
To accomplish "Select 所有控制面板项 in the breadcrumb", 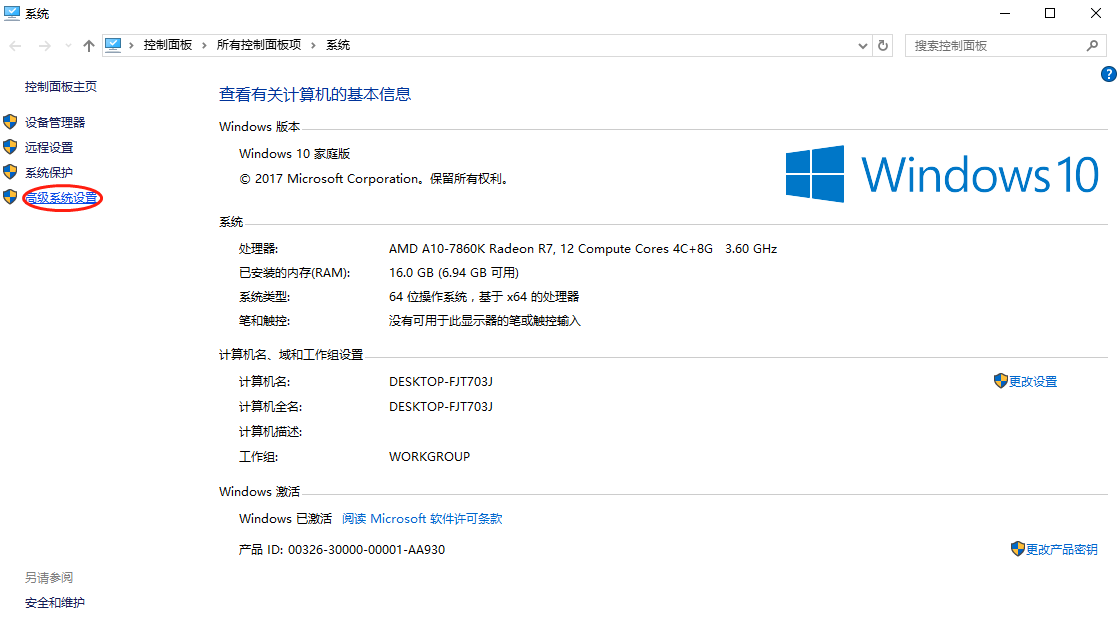I will pyautogui.click(x=259, y=45).
